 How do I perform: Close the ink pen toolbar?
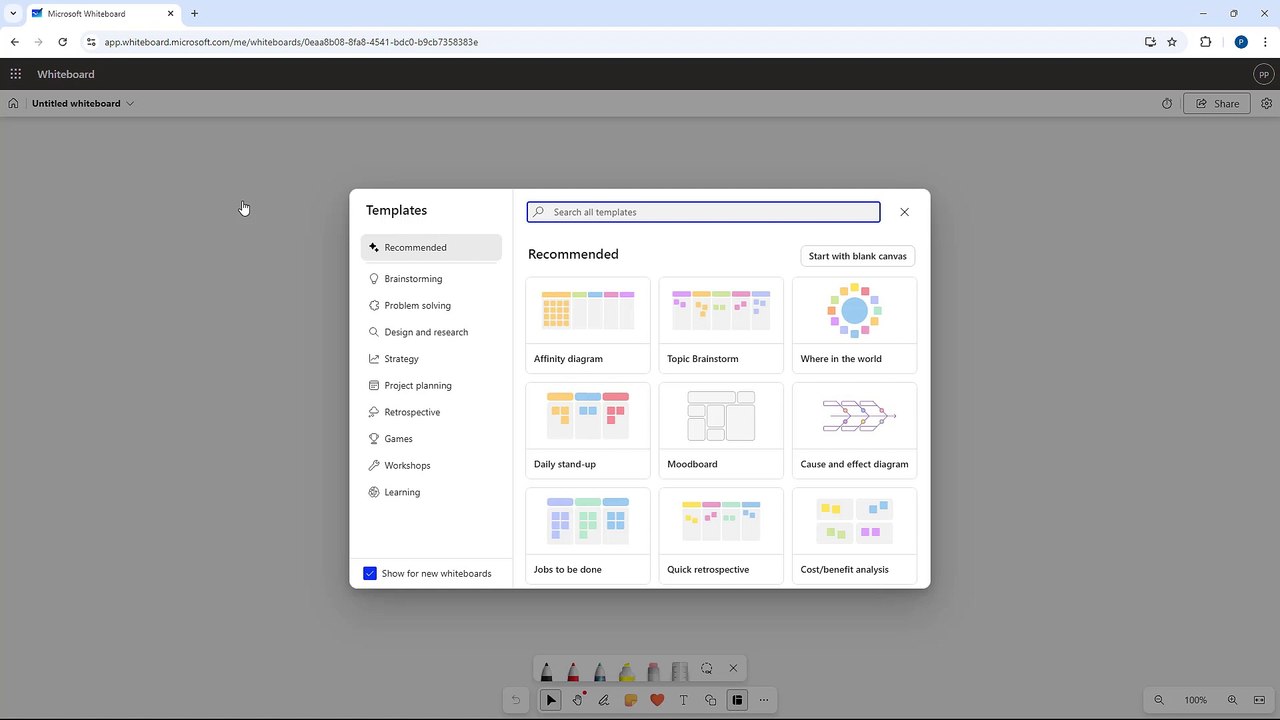point(733,668)
